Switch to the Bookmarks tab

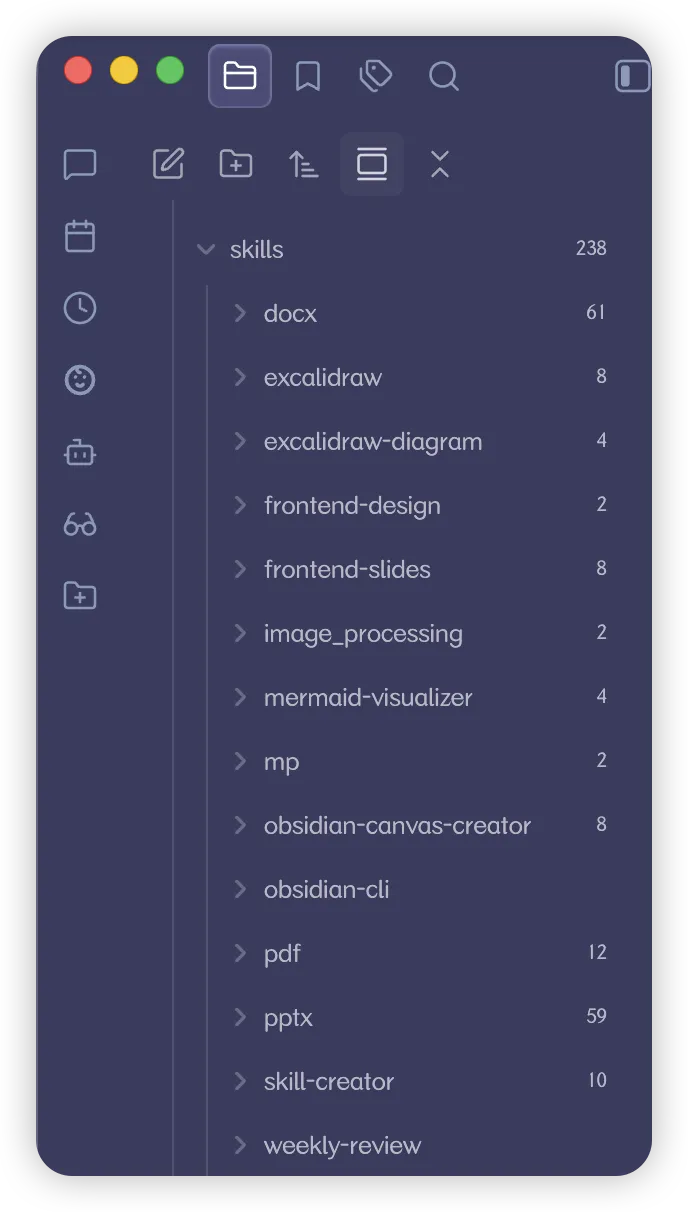[x=308, y=76]
